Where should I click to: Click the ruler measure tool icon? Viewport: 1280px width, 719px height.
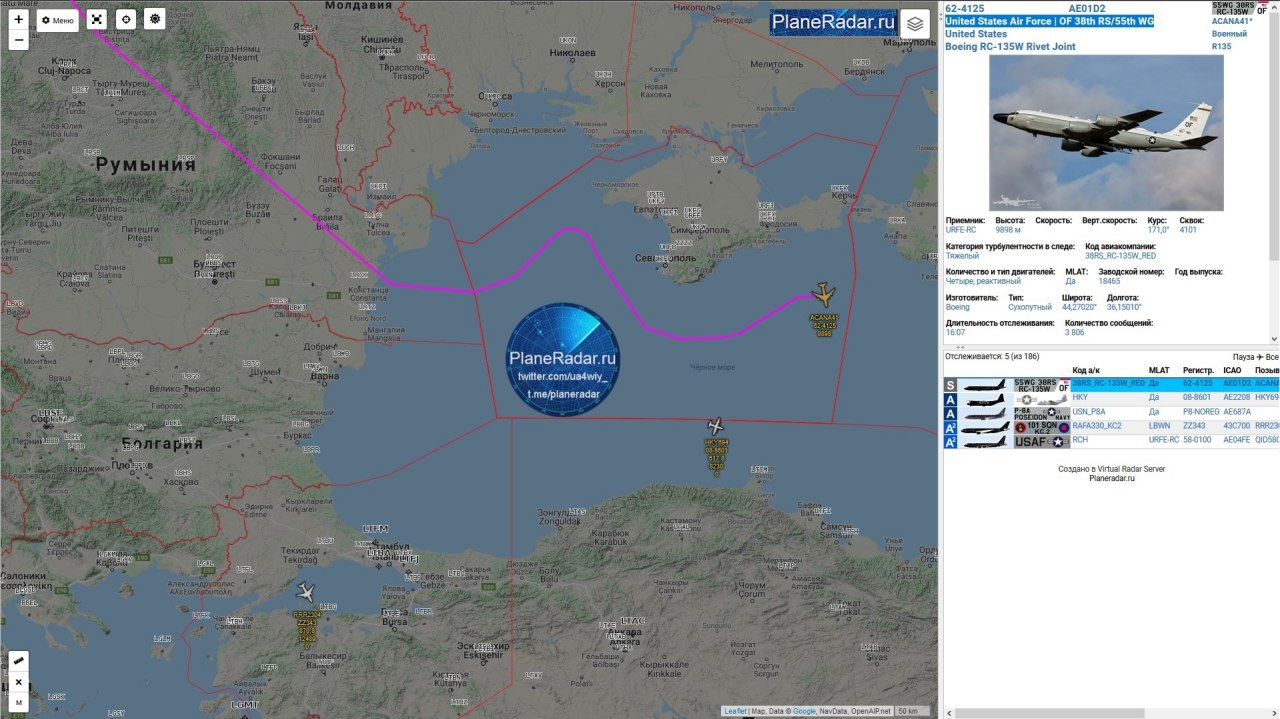click(x=18, y=661)
